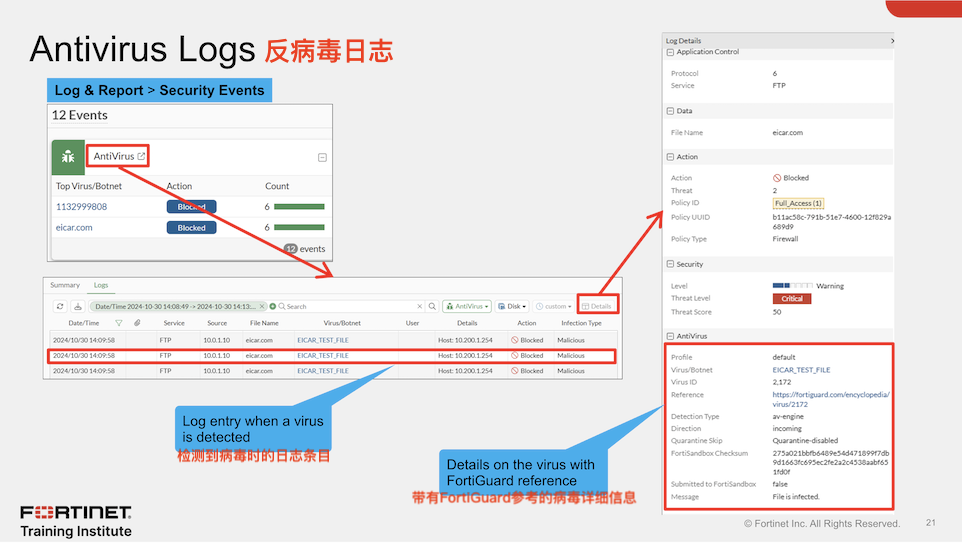Image resolution: width=962 pixels, height=543 pixels.
Task: Click the search magnifier button
Action: tap(433, 306)
